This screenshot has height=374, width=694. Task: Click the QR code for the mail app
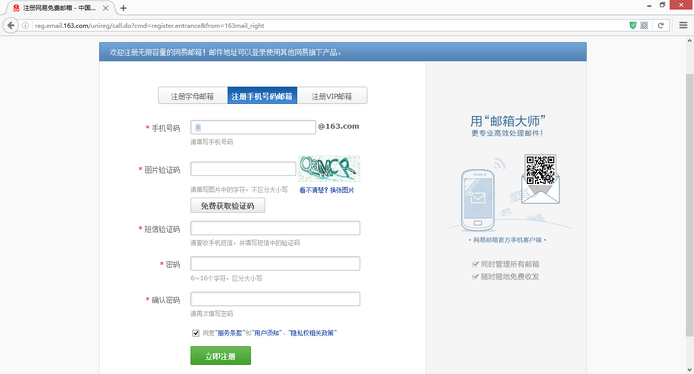[540, 169]
